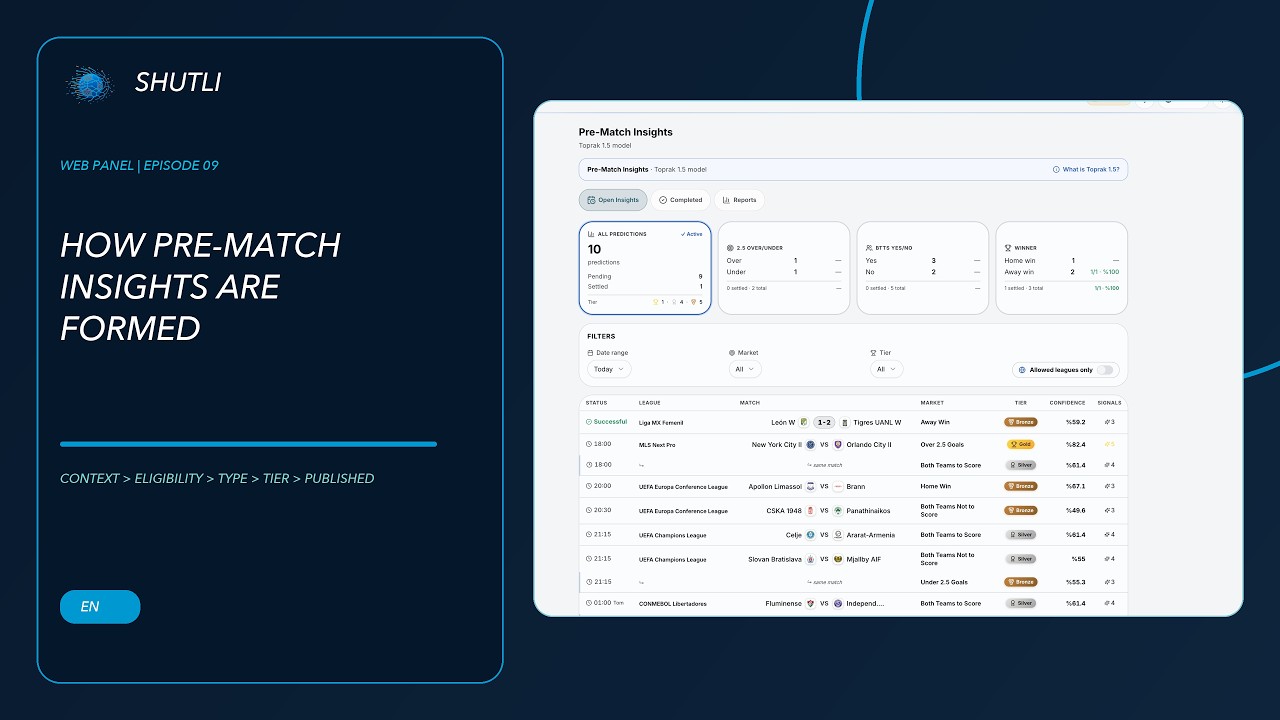Click the Apollon Limassol team crest
Image resolution: width=1280 pixels, height=720 pixels.
[811, 487]
